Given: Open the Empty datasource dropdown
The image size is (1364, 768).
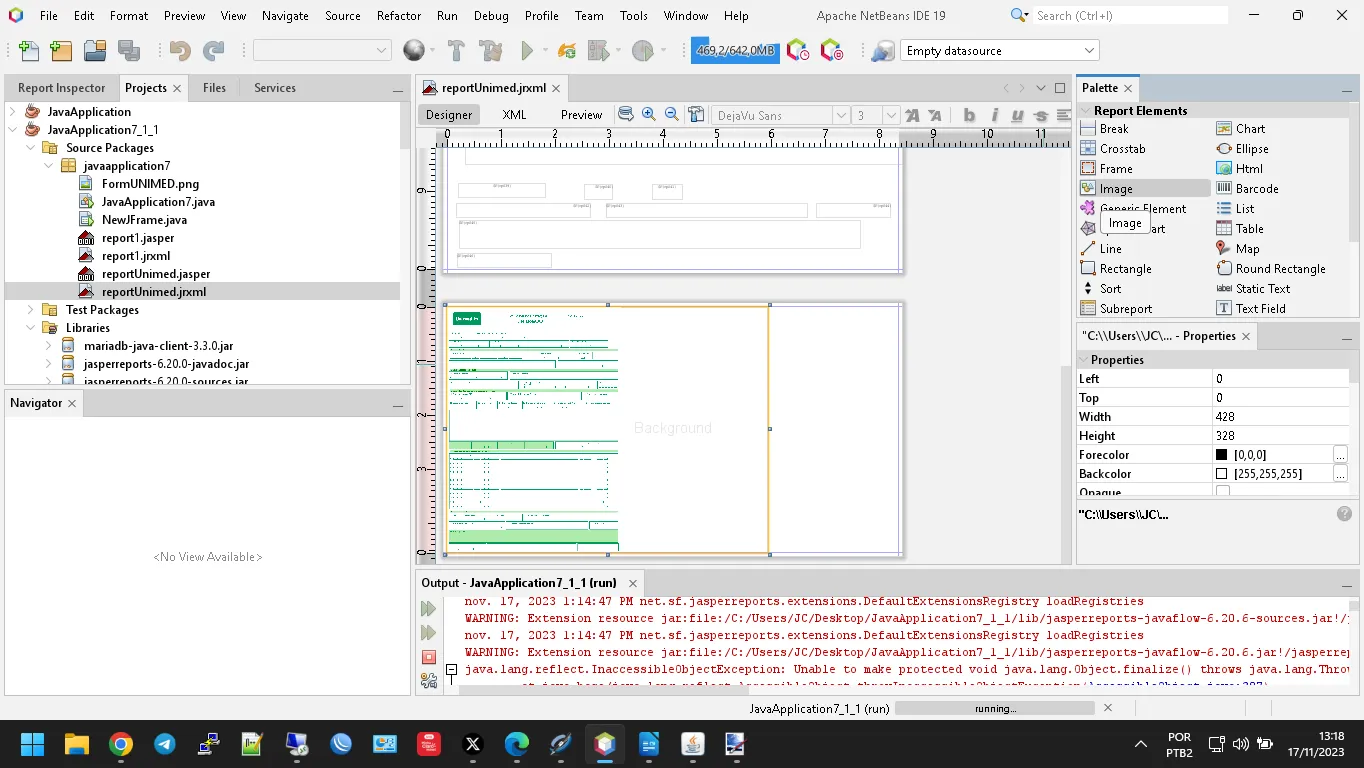Looking at the screenshot, I should tap(1089, 51).
